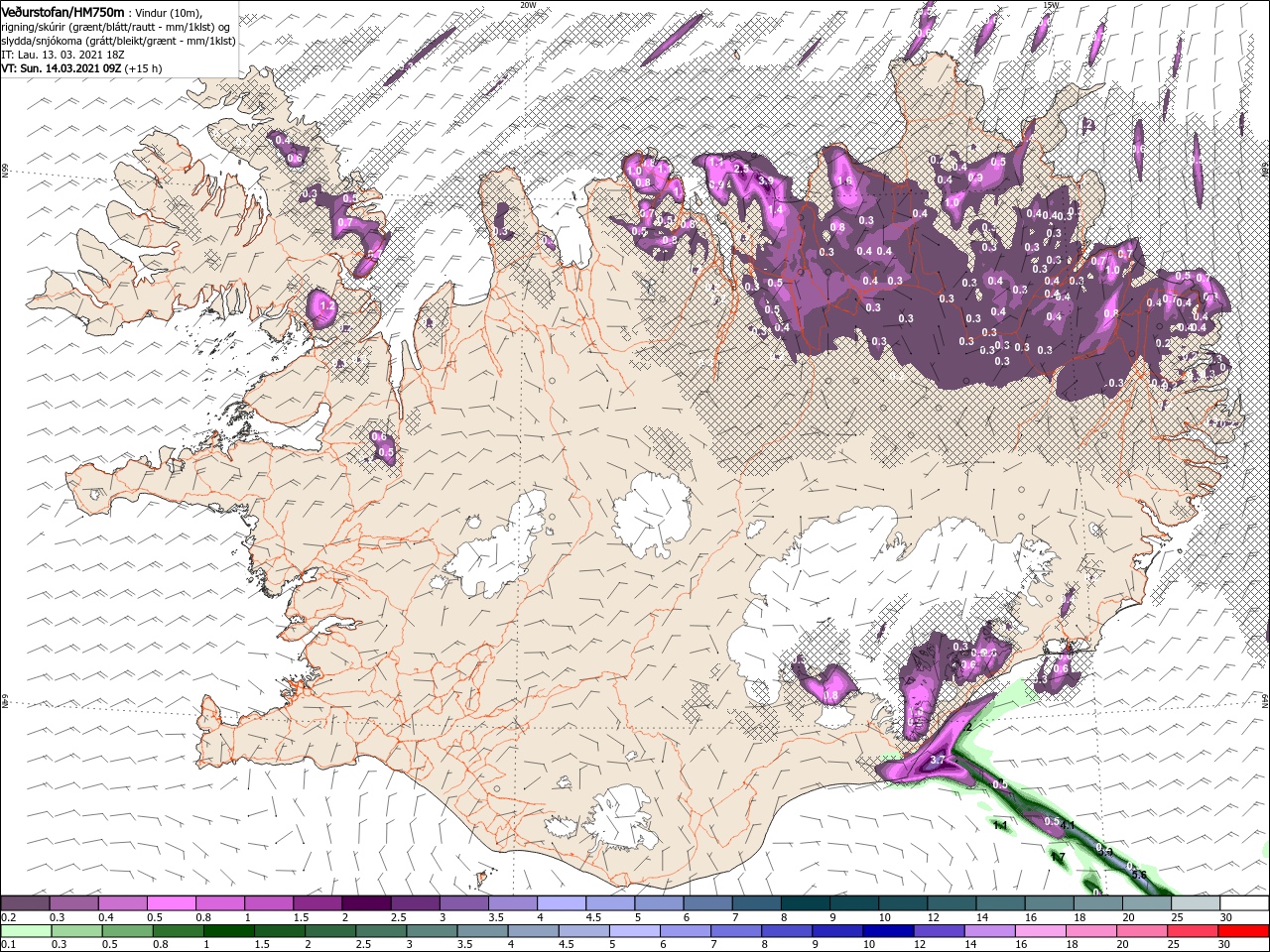Image resolution: width=1270 pixels, height=952 pixels.
Task: Select deep blue lower legend swatch at 10
Action: (x=888, y=931)
